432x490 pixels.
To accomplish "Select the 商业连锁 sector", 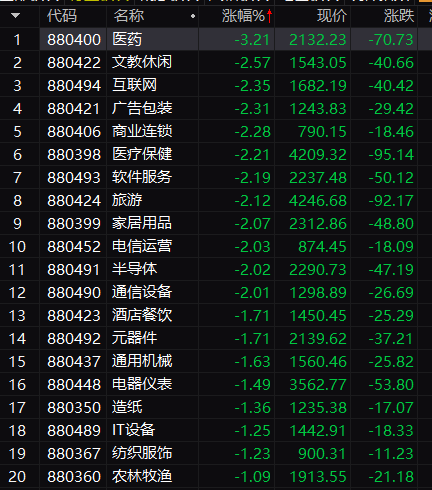I will point(142,131).
